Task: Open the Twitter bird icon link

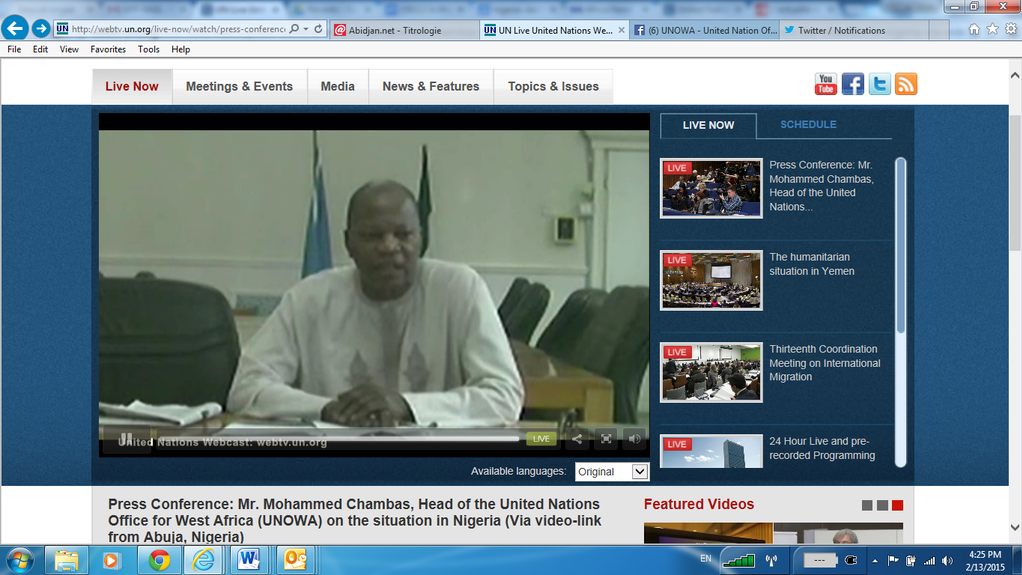Action: tap(880, 85)
